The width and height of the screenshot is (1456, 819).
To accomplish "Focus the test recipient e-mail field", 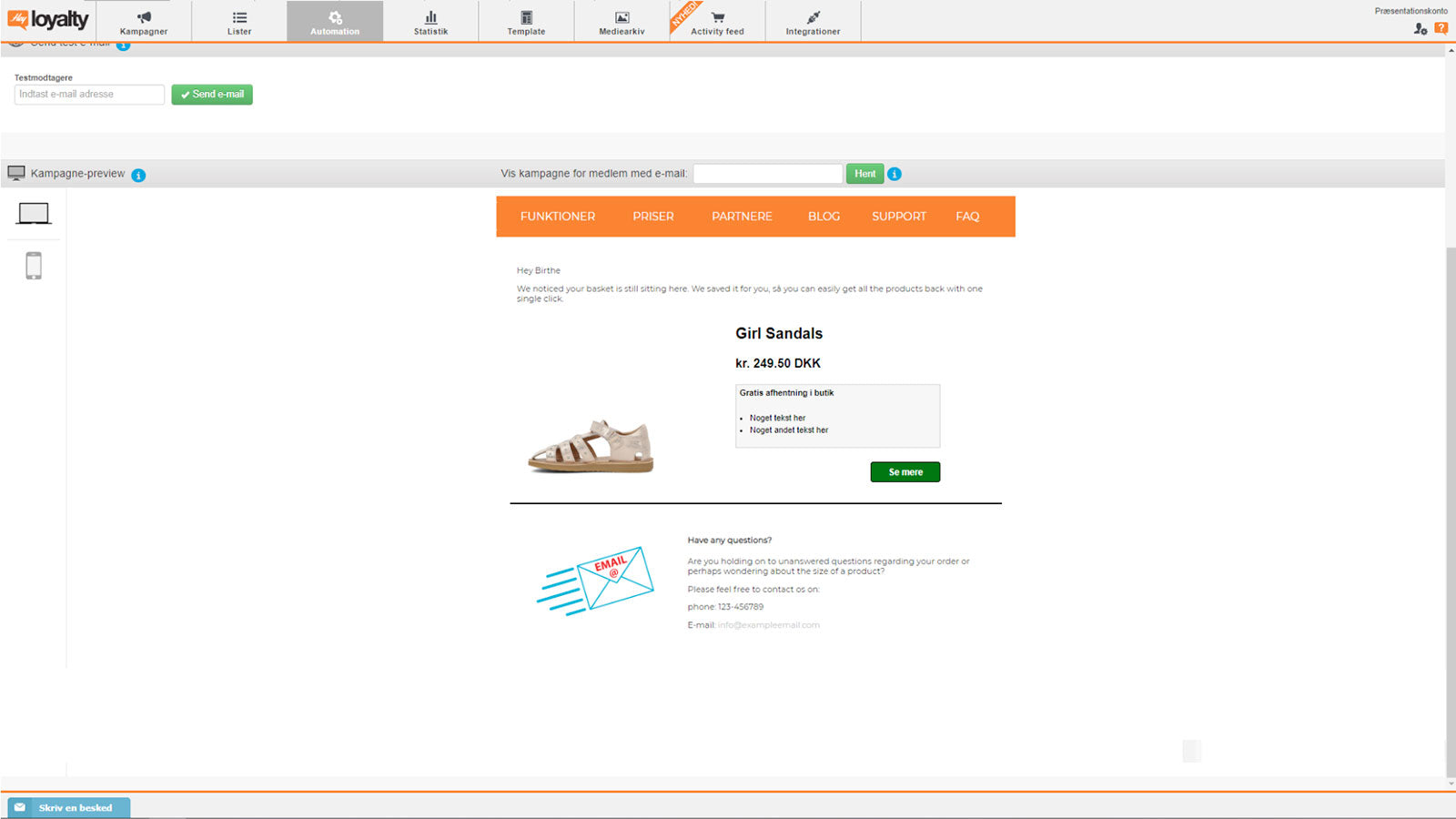I will (x=89, y=95).
